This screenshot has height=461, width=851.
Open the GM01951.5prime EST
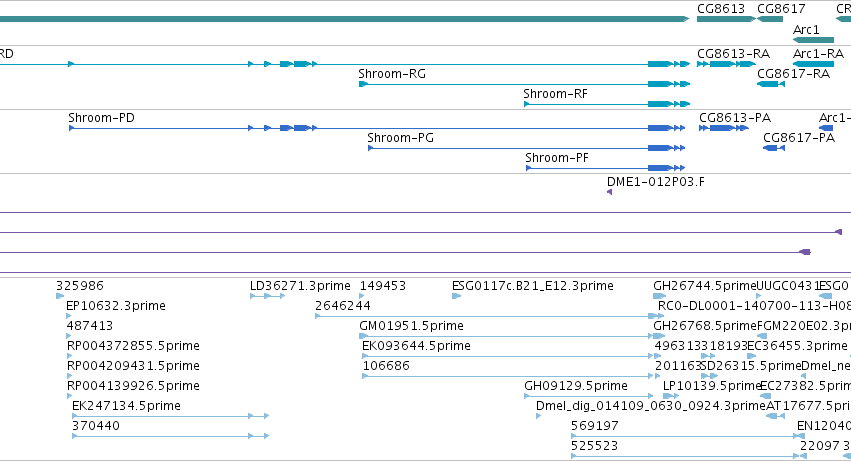[x=411, y=326]
